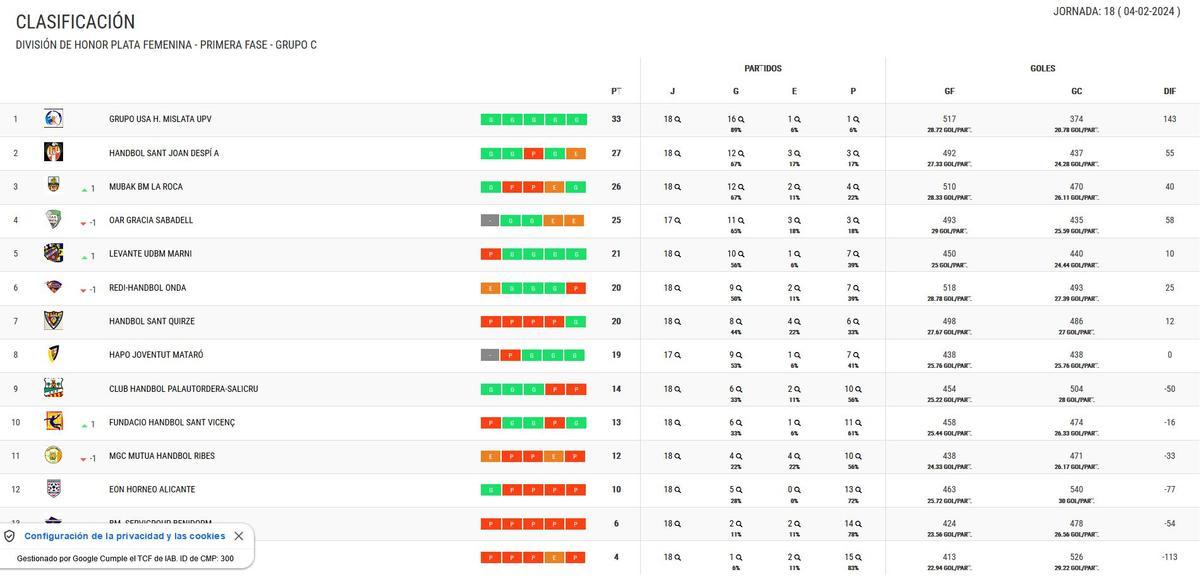Image resolution: width=1200 pixels, height=584 pixels.
Task: Click the MGC Mutua Handbol Ribes logo
Action: tap(53, 456)
